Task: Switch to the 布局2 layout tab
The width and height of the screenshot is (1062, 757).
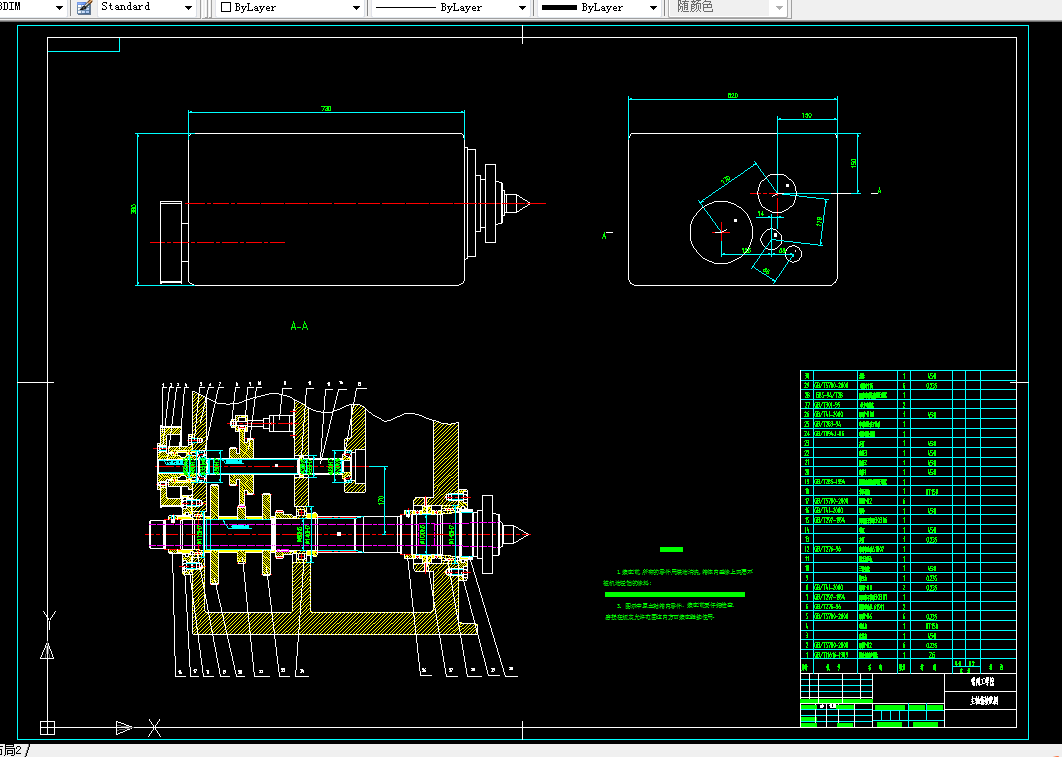Action: [12, 750]
